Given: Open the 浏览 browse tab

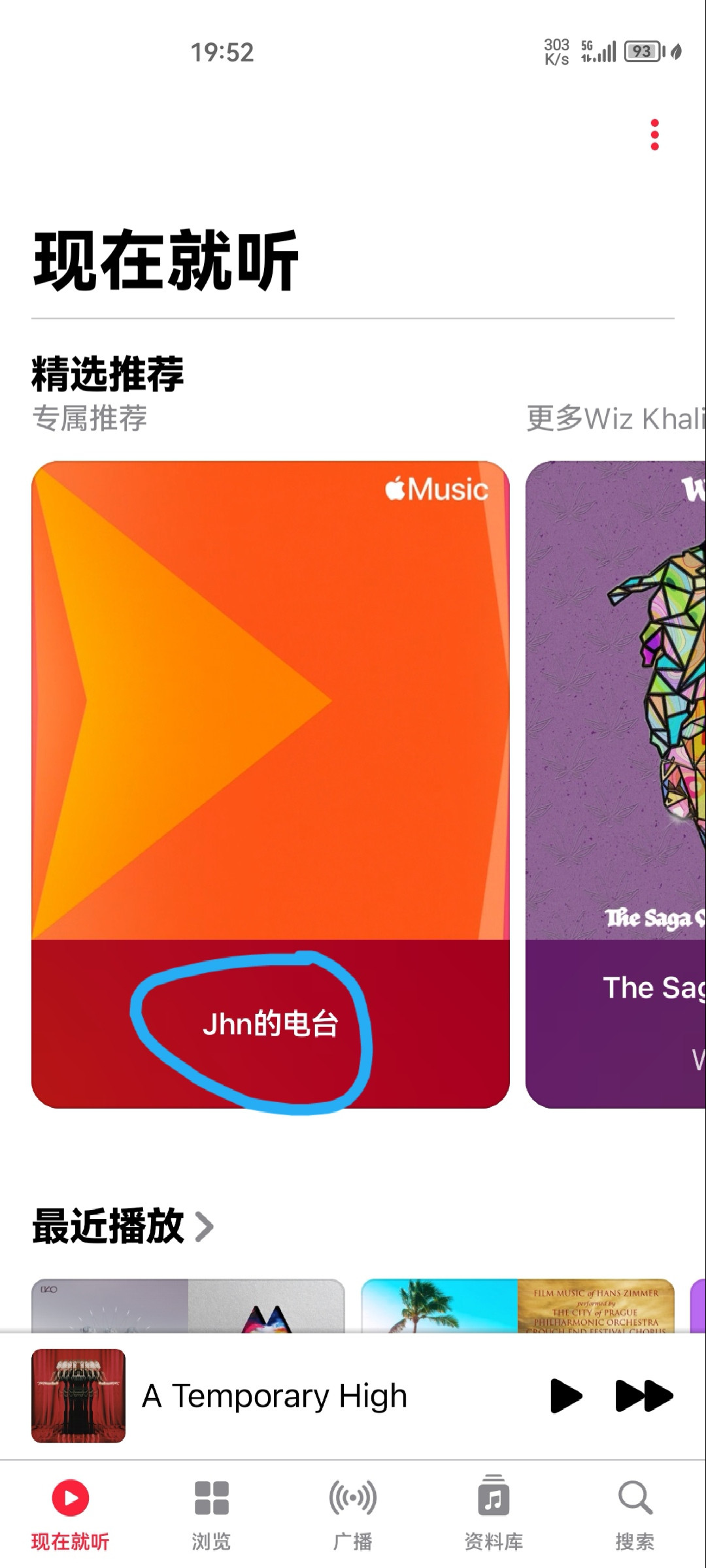Looking at the screenshot, I should (x=211, y=1514).
